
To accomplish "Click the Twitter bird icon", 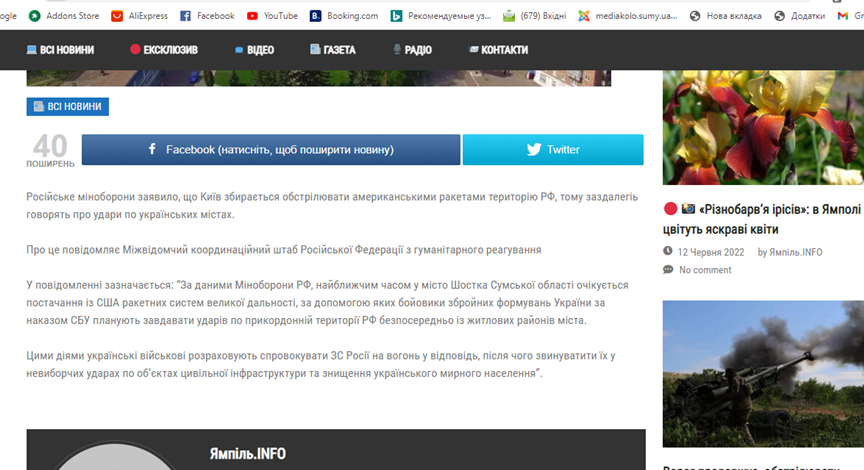I will tap(533, 149).
